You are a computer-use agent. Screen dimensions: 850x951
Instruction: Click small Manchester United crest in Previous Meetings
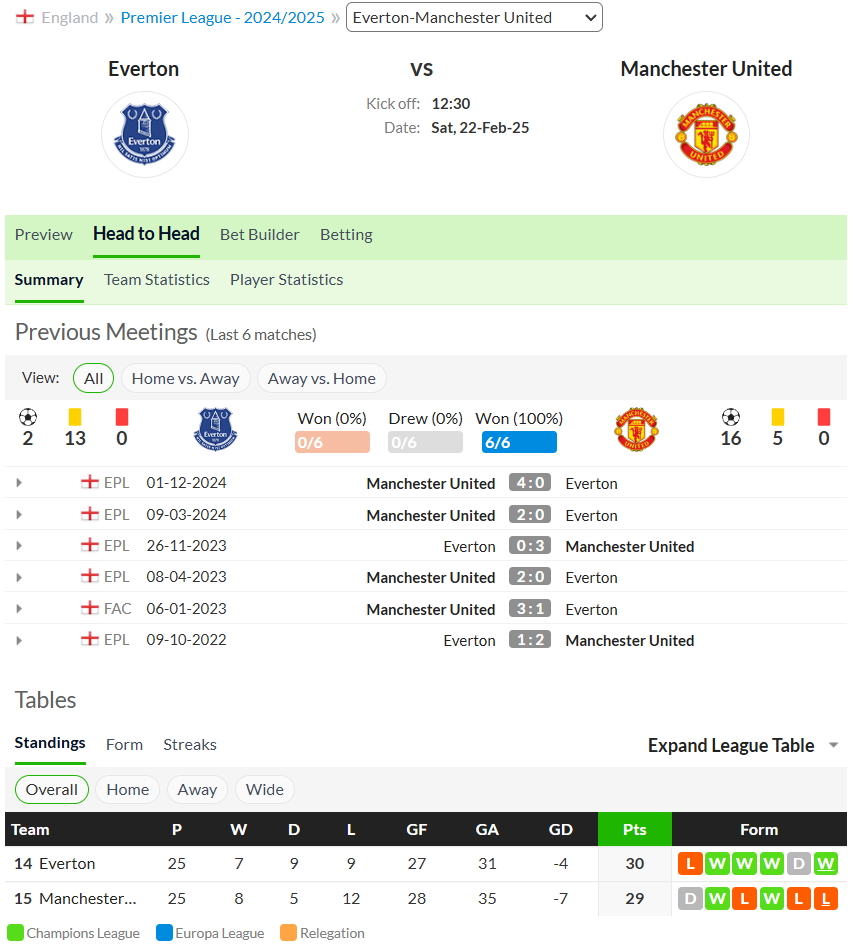(636, 429)
